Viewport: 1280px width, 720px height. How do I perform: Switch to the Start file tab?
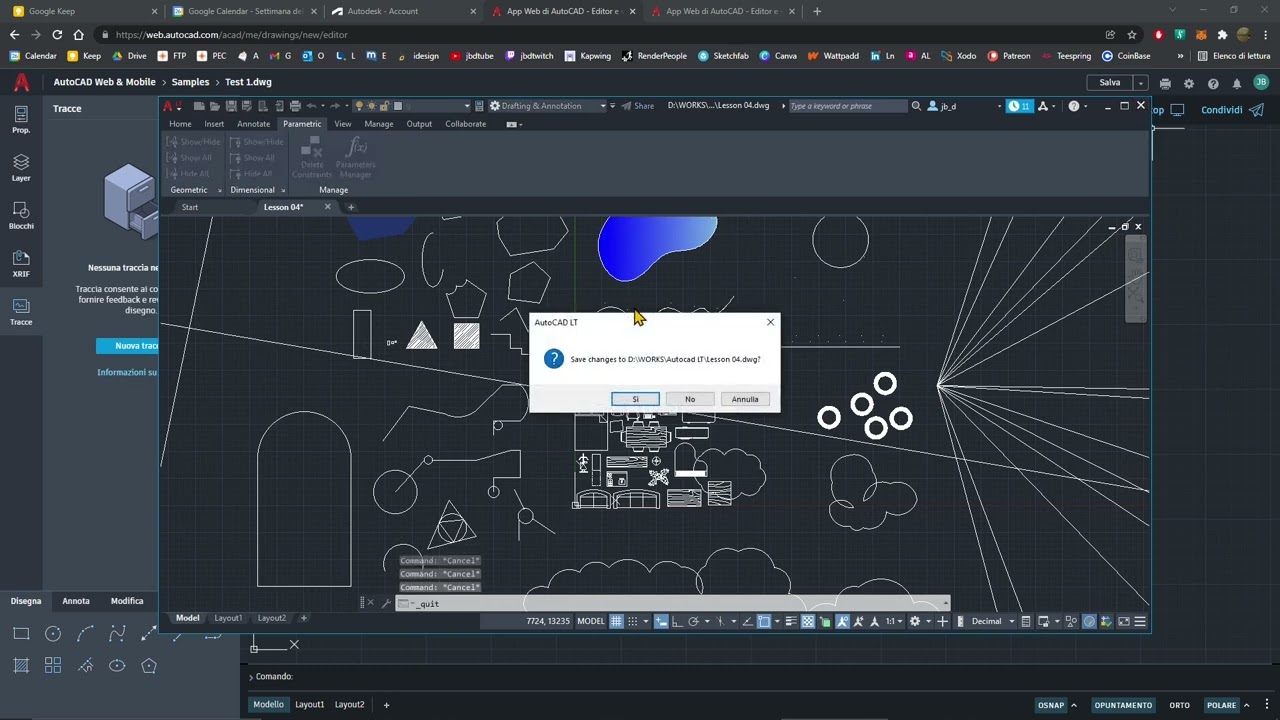coord(190,207)
